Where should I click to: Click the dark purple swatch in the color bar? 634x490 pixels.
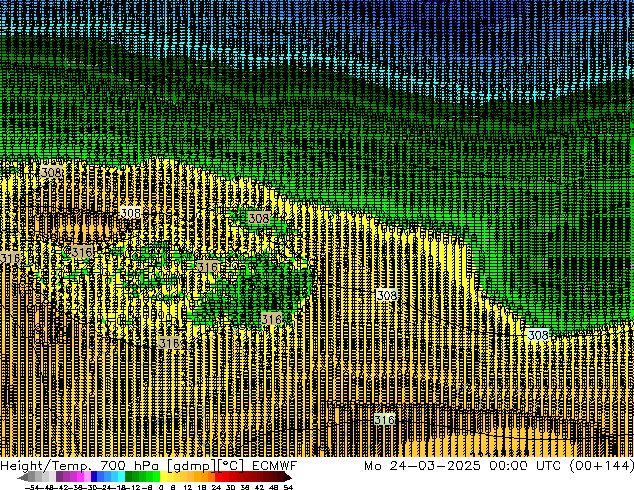coord(59,477)
